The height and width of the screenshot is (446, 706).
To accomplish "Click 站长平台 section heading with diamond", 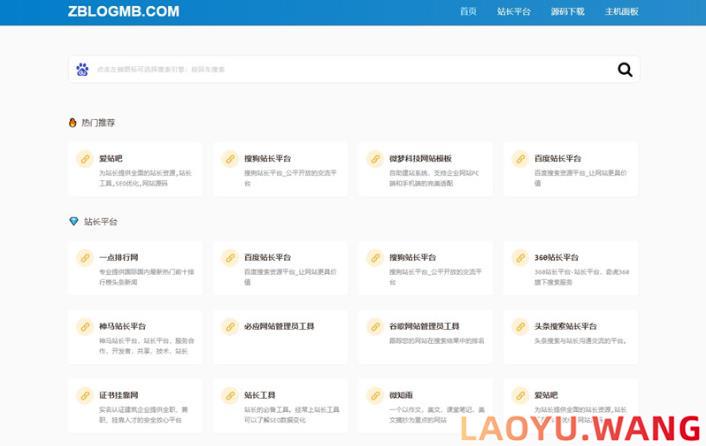I will coord(100,221).
